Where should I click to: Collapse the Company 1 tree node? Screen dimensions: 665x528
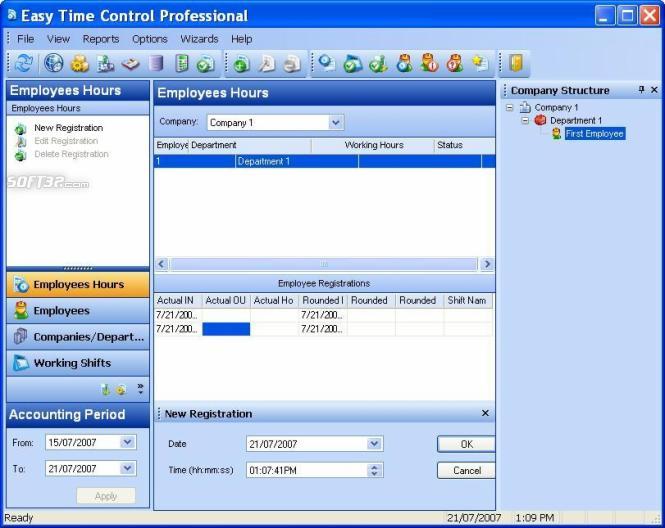(x=509, y=108)
